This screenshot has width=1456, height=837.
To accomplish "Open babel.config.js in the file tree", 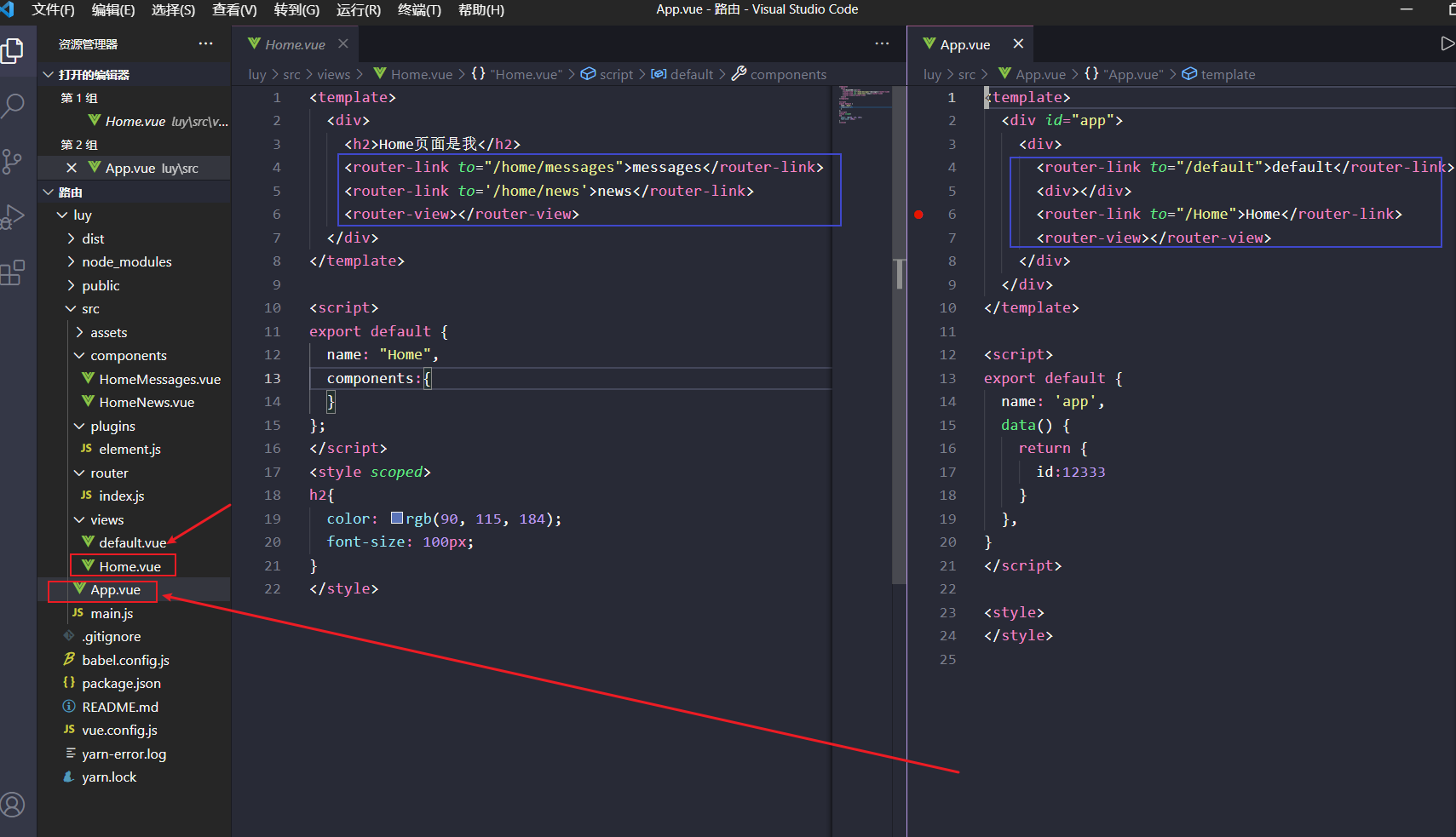I will point(125,660).
